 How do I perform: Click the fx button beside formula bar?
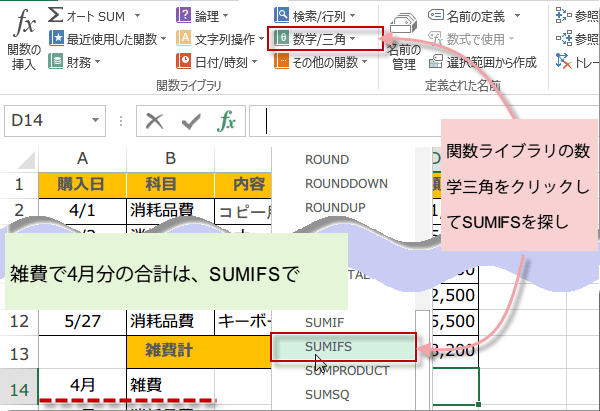click(226, 121)
